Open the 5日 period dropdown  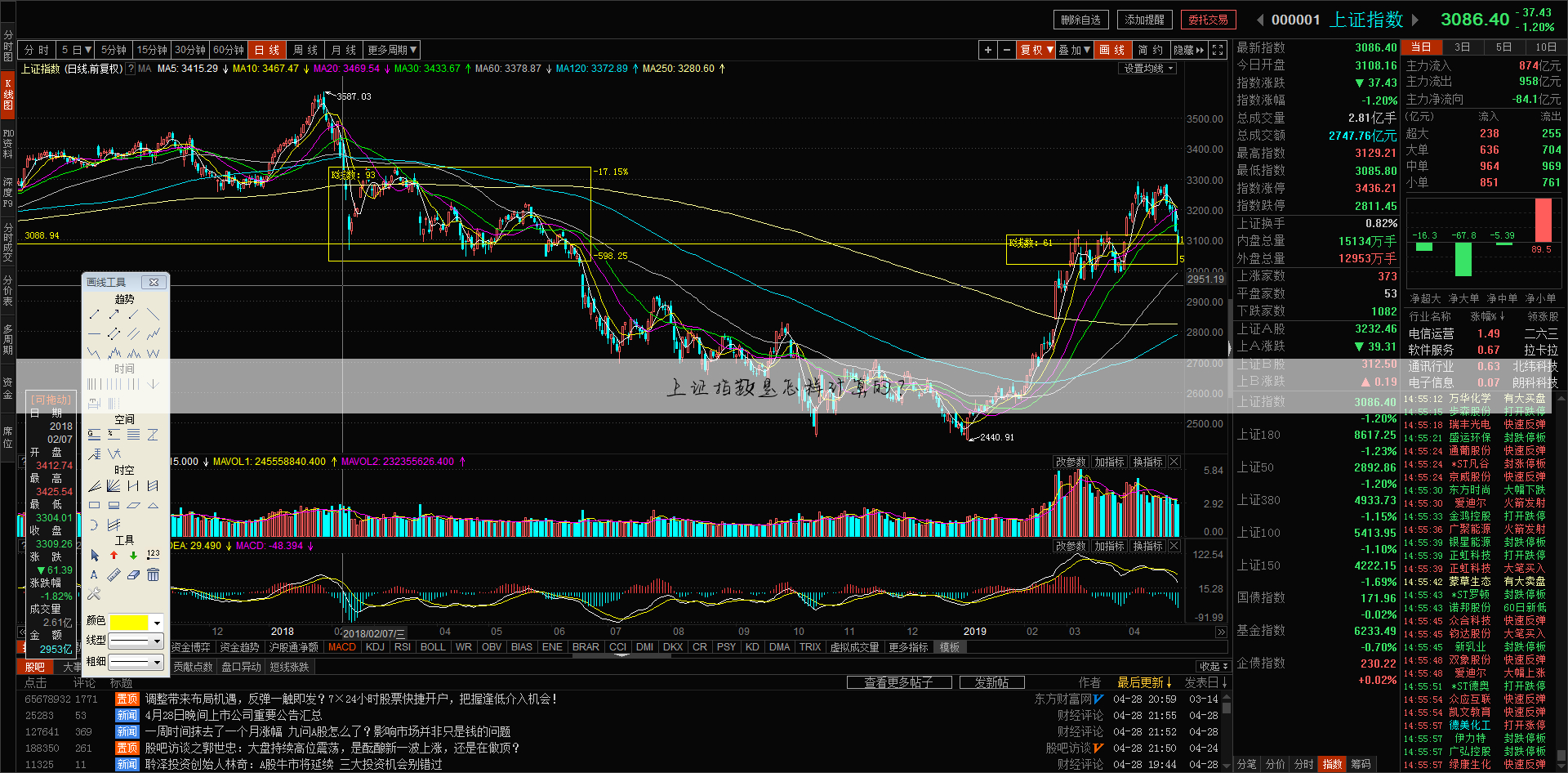(77, 50)
